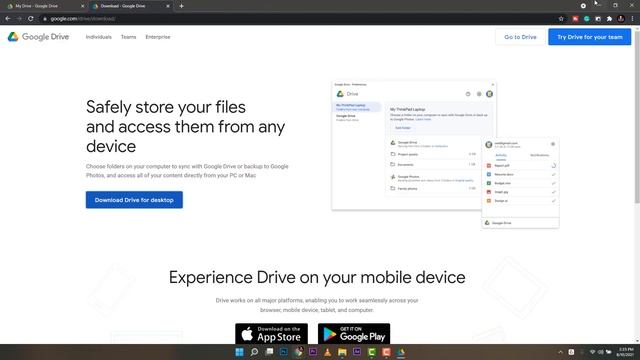
Task: Open the red Camtasia recorder taskbar icon
Action: pos(387,352)
